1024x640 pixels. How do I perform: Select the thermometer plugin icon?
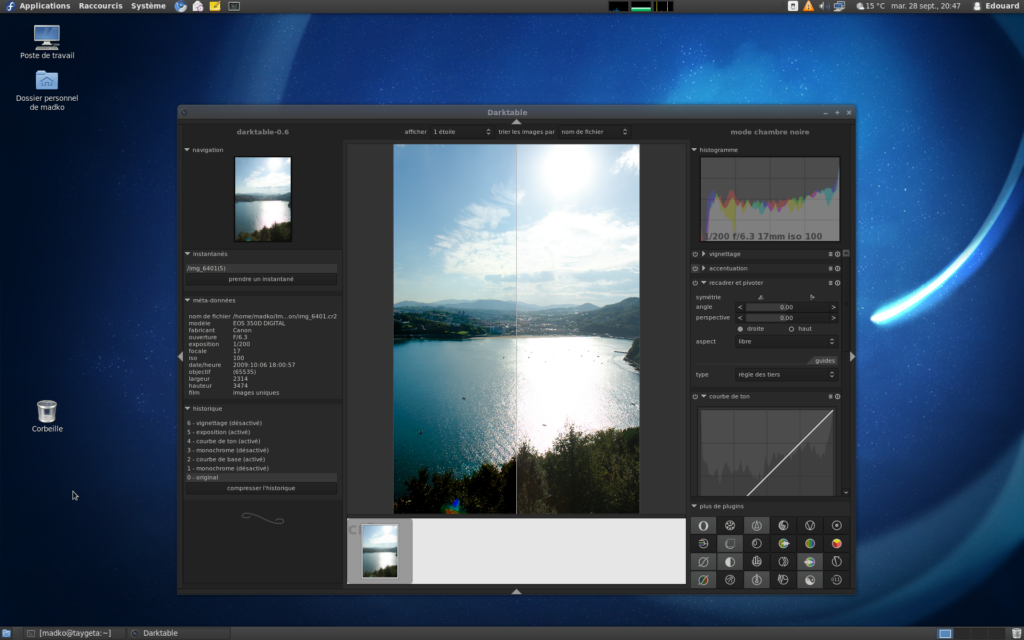756,580
